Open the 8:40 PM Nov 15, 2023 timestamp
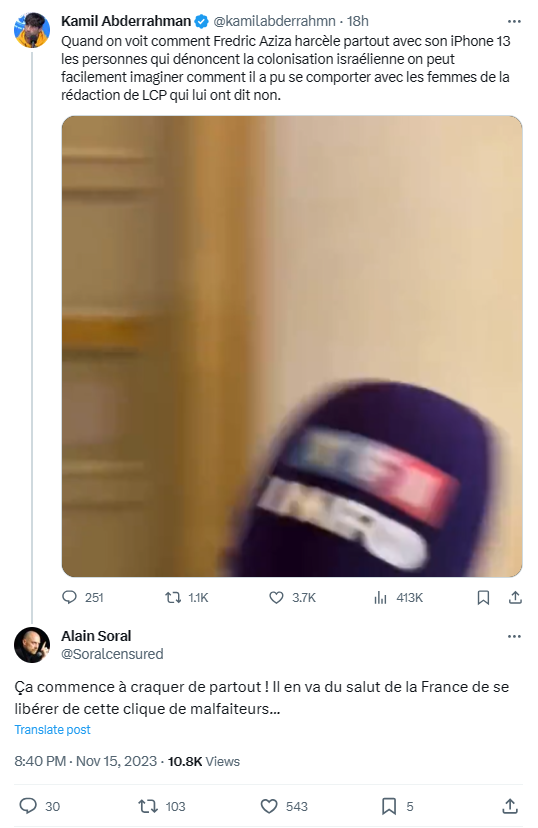Screen dimensions: 538x828 click(x=86, y=761)
